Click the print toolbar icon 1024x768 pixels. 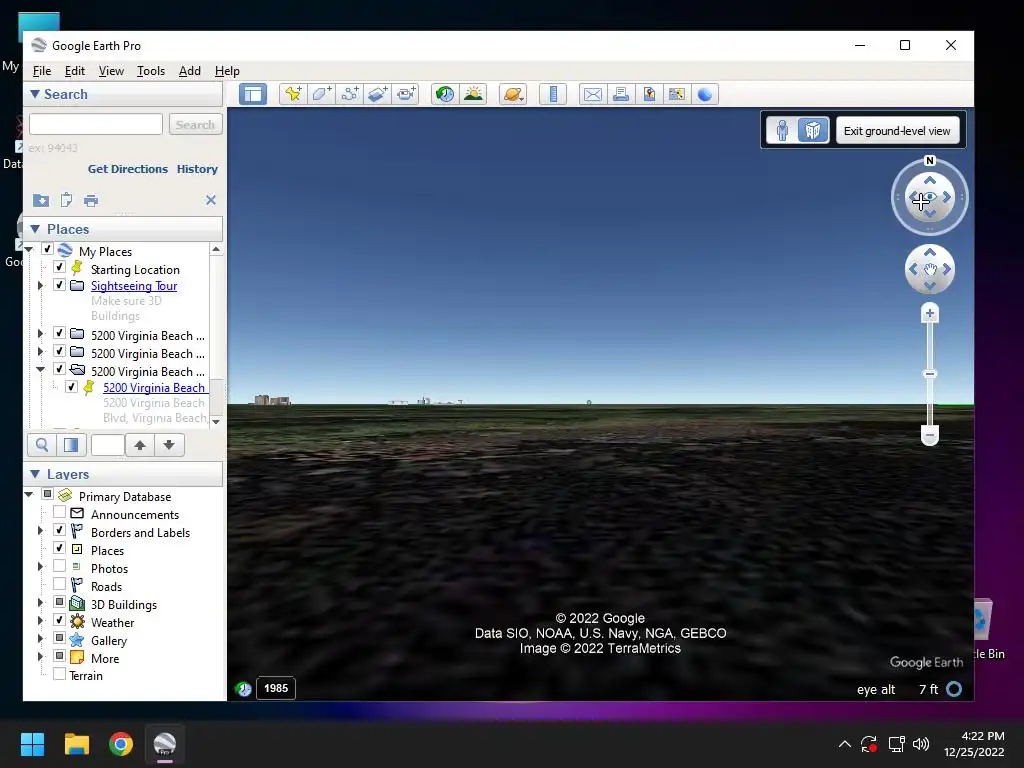click(x=621, y=94)
